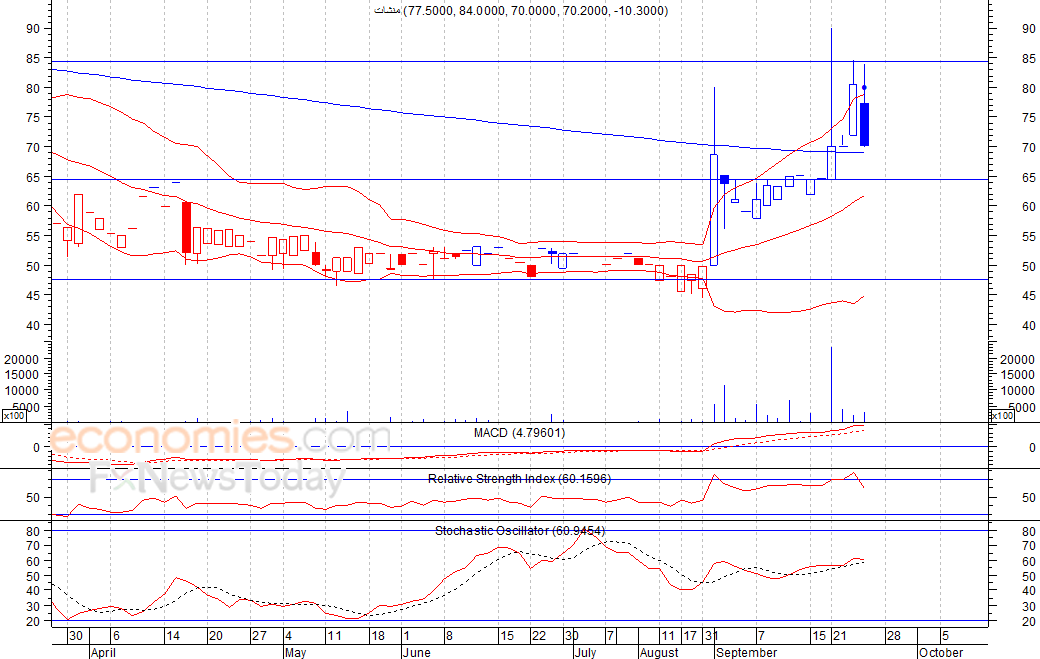1040x659 pixels.
Task: Click date label 14 on the time axis
Action: click(173, 636)
